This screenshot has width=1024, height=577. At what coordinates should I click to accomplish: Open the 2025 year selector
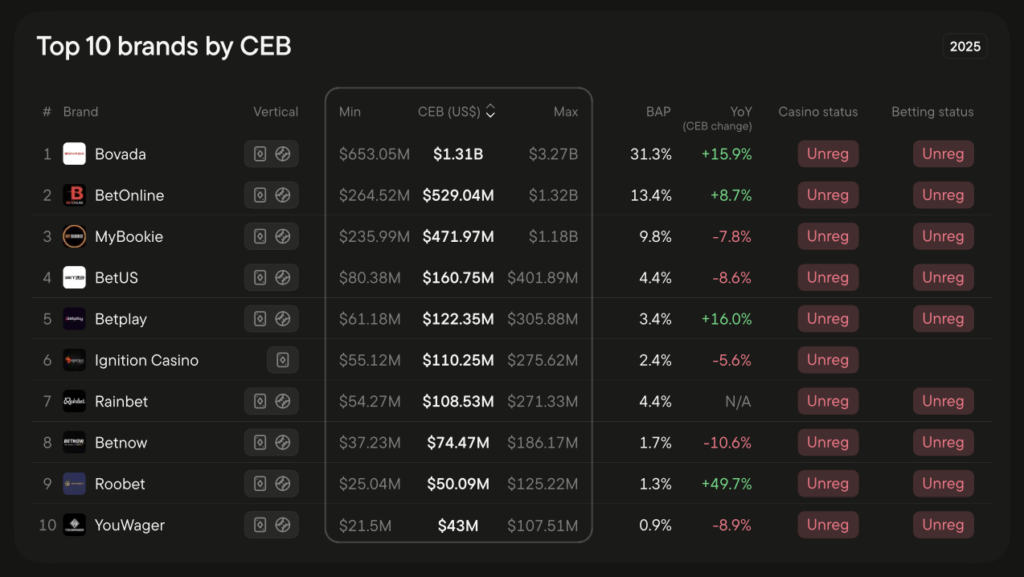coord(965,46)
